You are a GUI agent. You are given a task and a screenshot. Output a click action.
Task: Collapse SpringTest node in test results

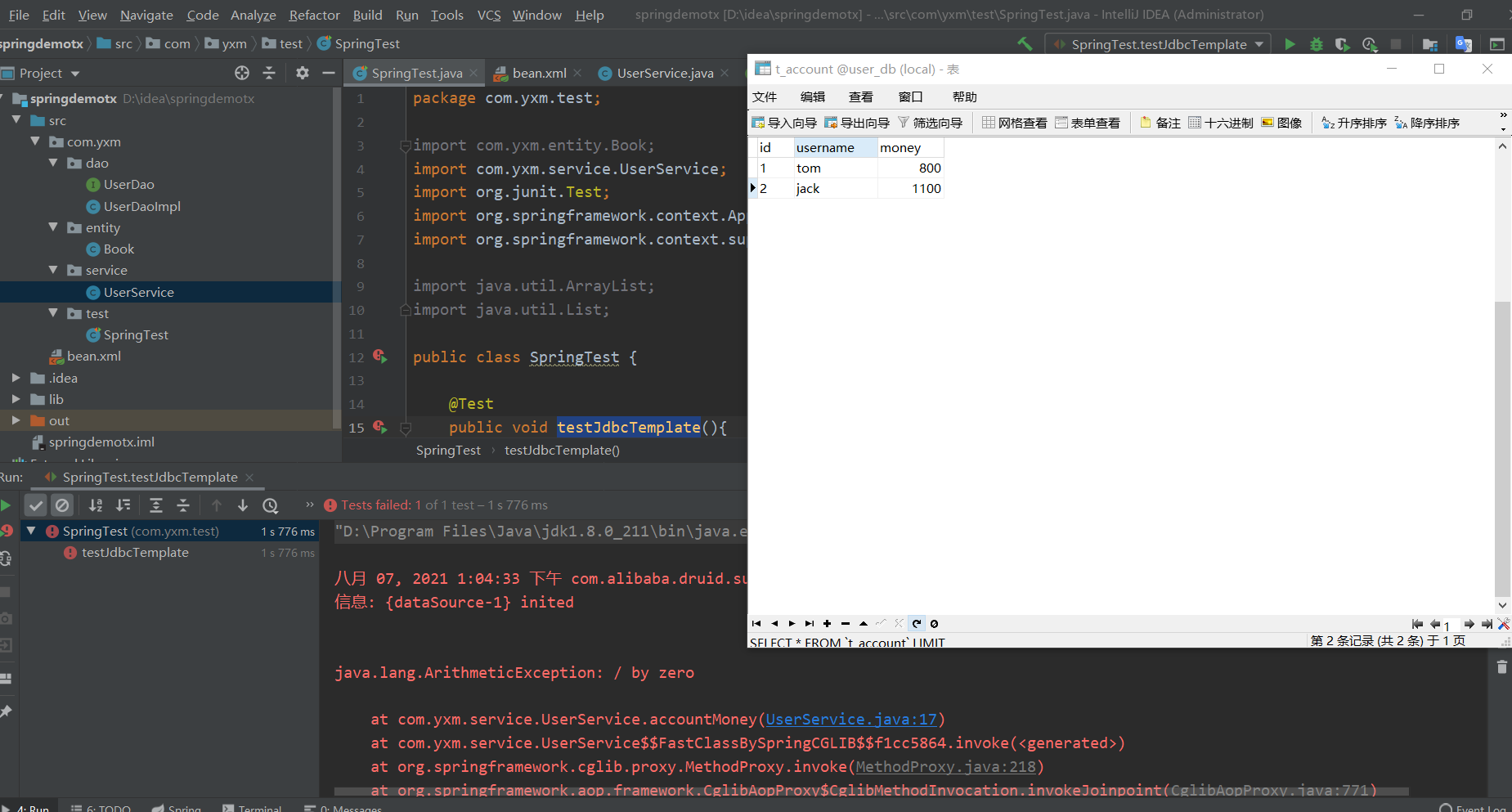point(31,531)
